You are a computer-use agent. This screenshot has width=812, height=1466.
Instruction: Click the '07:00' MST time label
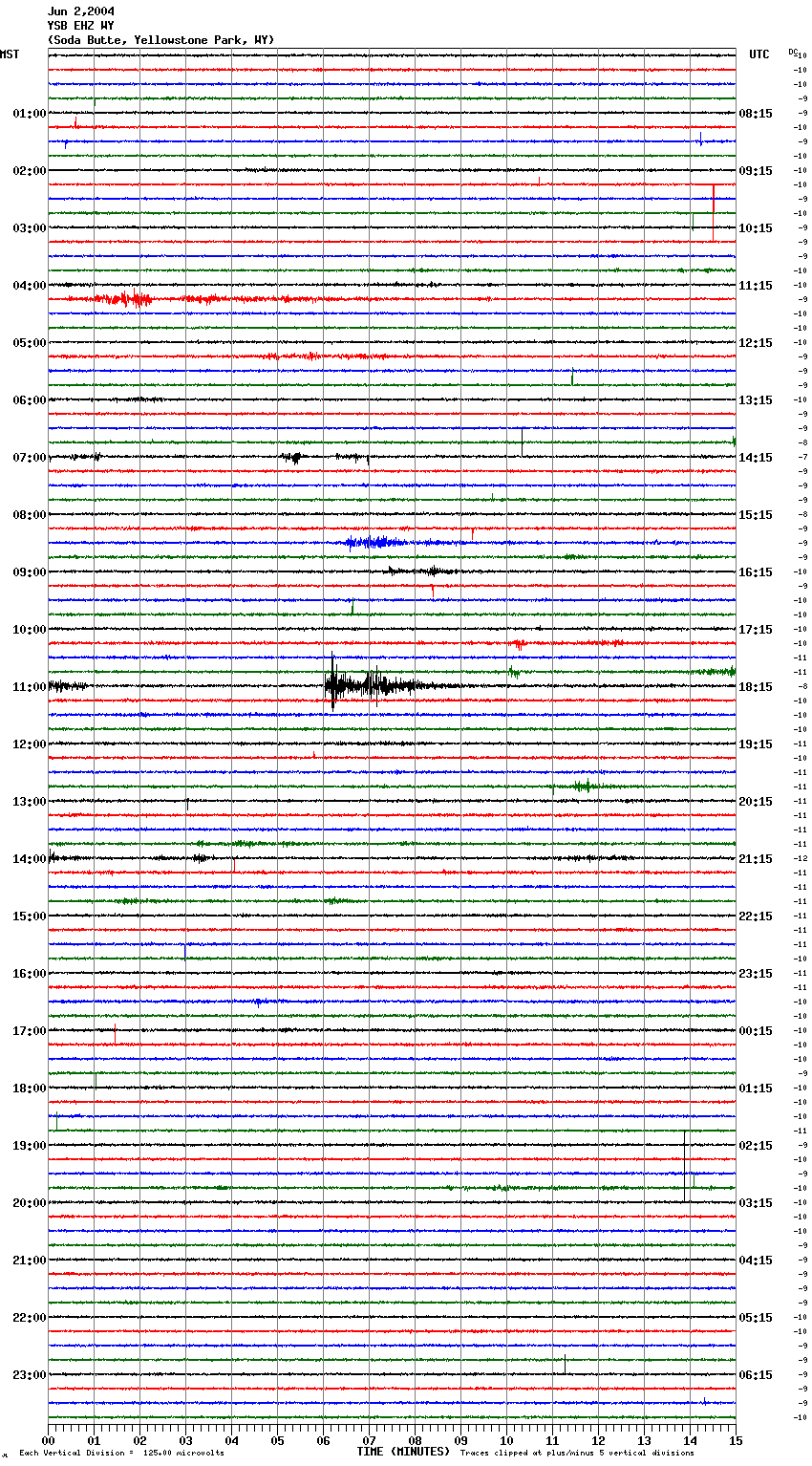[x=30, y=458]
